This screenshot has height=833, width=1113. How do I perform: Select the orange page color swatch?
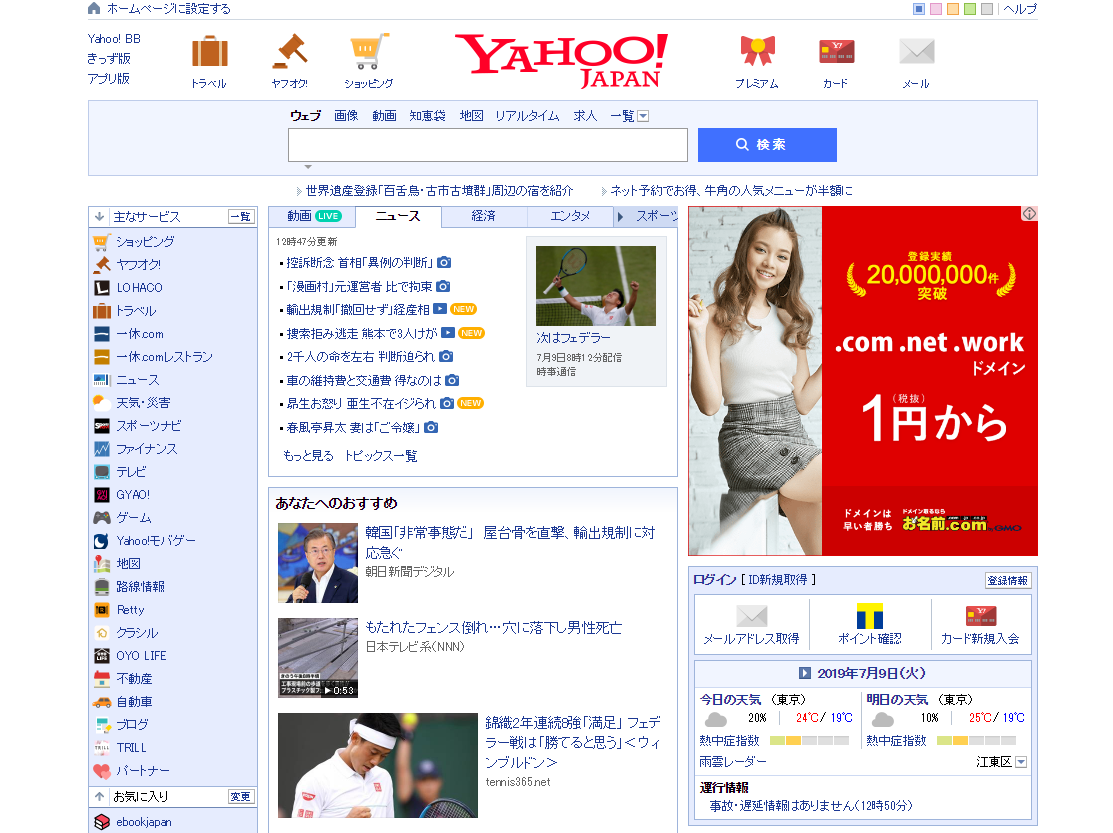953,9
